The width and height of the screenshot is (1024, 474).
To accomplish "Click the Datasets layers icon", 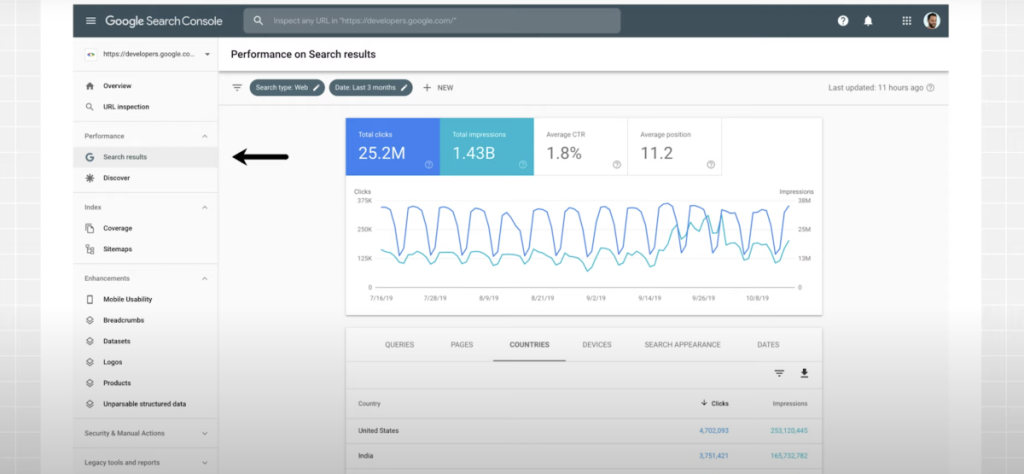I will point(90,341).
